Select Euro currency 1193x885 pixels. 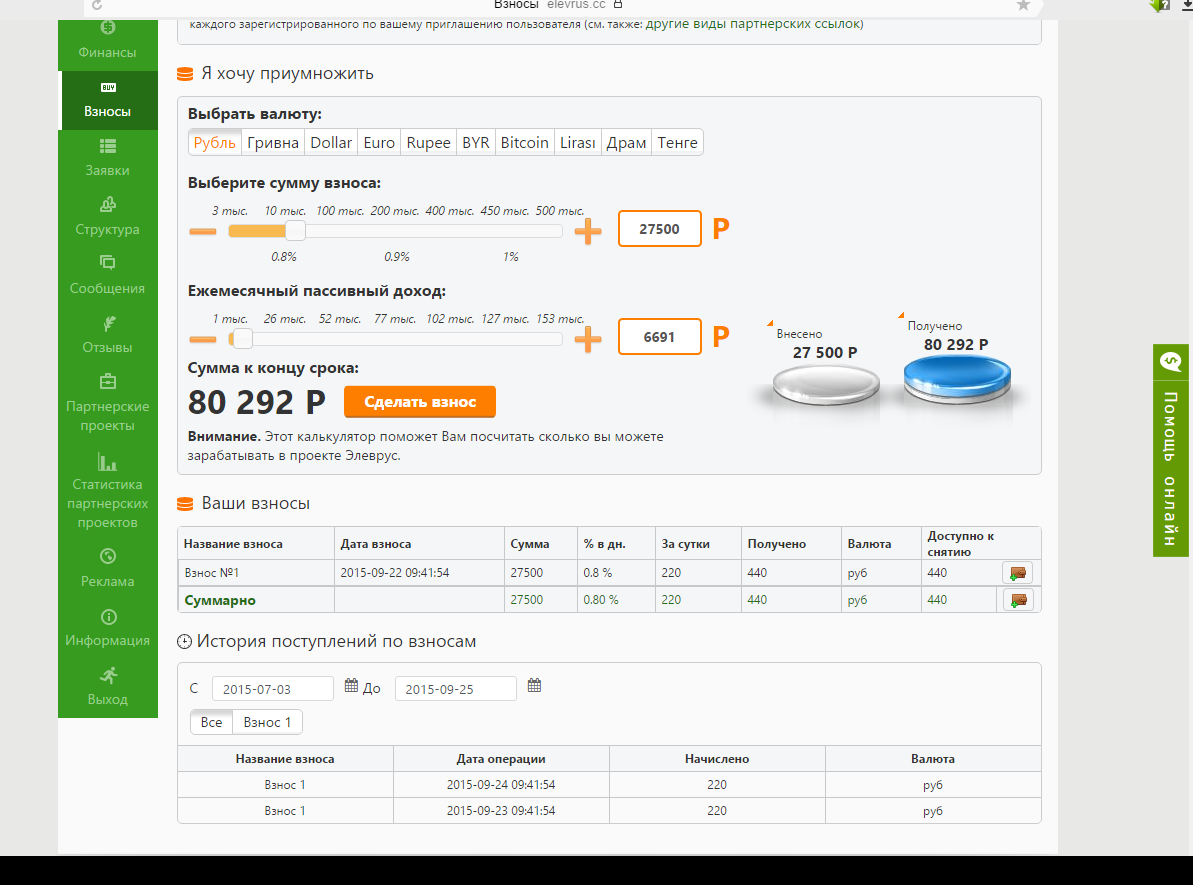(x=379, y=142)
